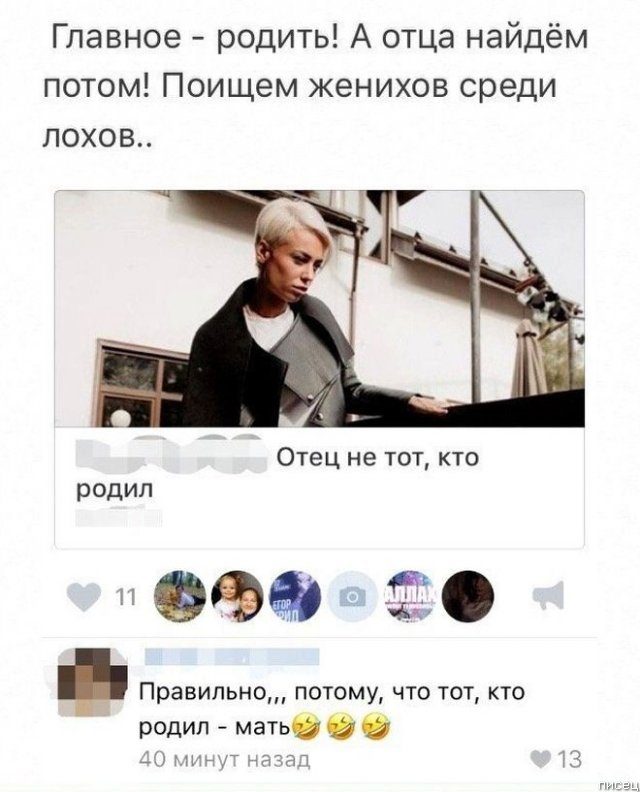This screenshot has width=640, height=792.
Task: Share the post via megaphone icon
Action: point(549,596)
